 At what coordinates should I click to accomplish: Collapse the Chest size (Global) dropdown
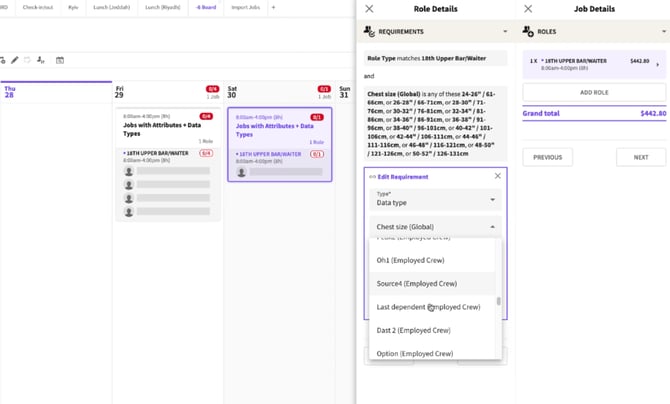click(x=435, y=227)
